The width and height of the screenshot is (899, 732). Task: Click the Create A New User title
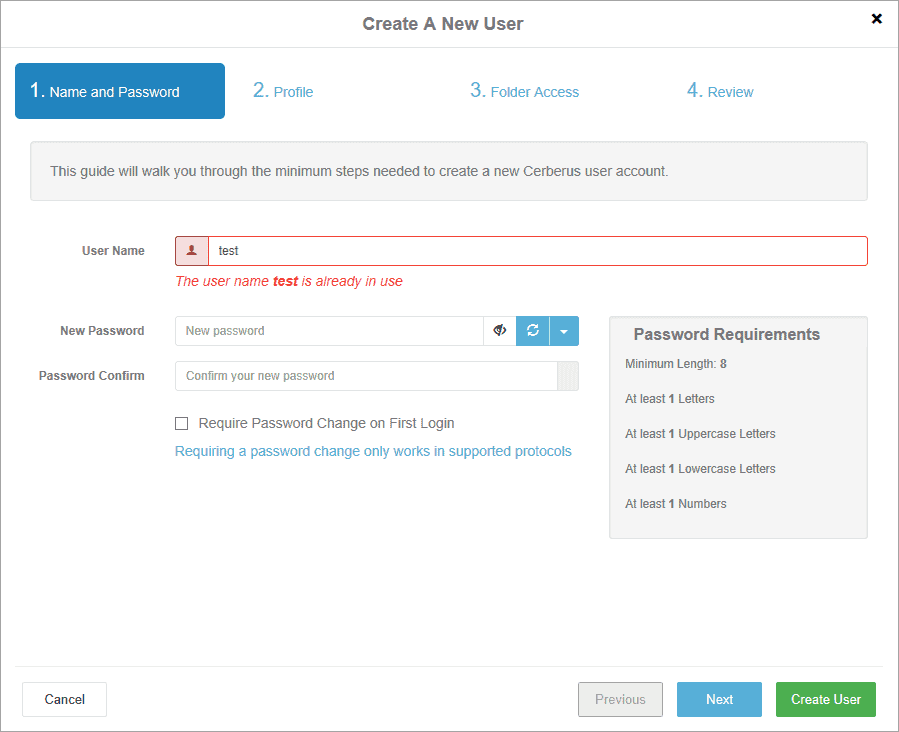click(443, 24)
